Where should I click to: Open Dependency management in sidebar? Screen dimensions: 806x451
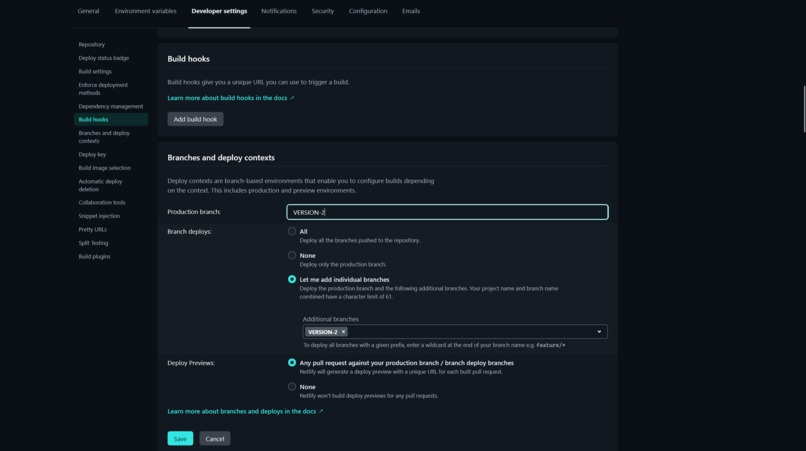click(111, 106)
